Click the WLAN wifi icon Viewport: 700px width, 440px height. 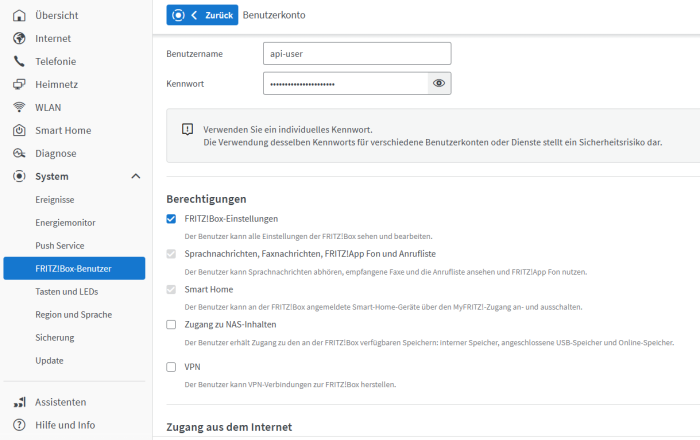pyautogui.click(x=18, y=107)
